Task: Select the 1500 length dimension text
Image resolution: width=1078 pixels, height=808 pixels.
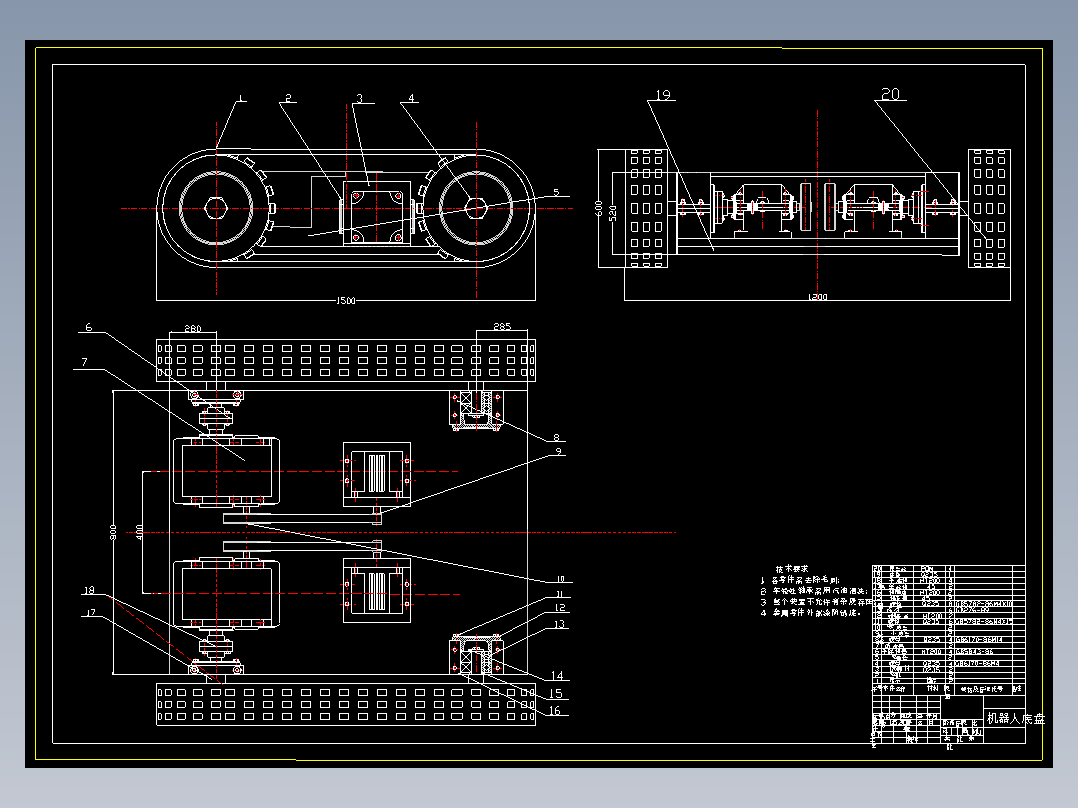Action: click(x=346, y=300)
